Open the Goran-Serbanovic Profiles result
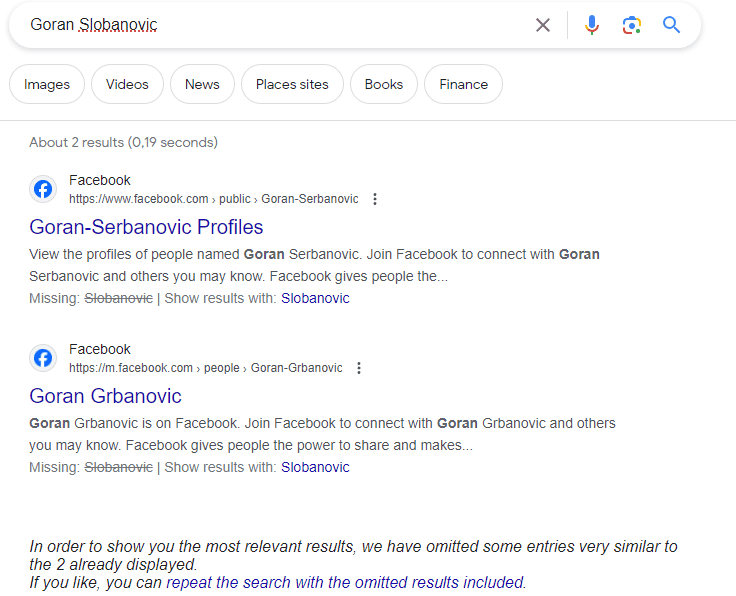This screenshot has width=736, height=596. click(146, 227)
